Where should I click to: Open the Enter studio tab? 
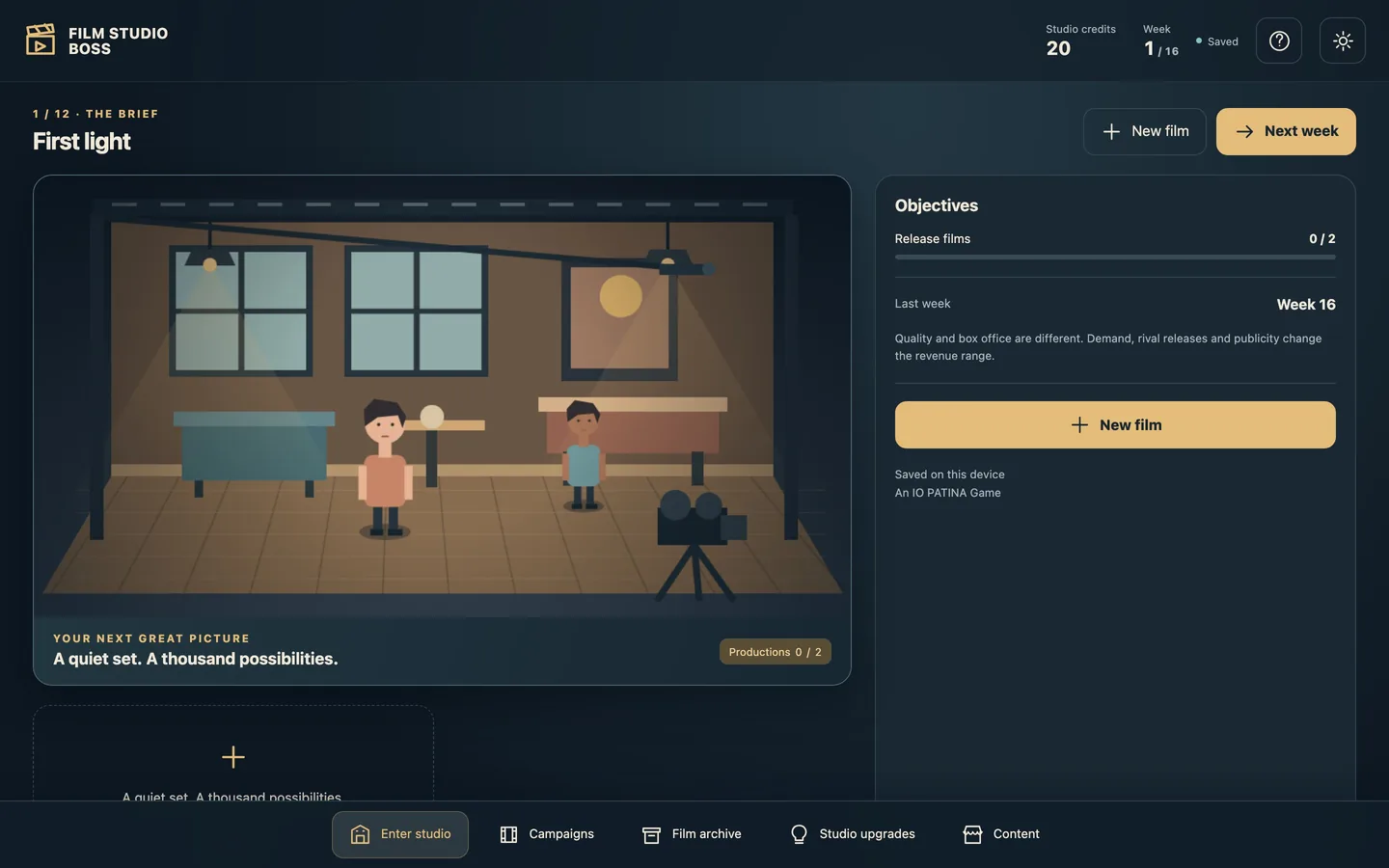tap(400, 834)
